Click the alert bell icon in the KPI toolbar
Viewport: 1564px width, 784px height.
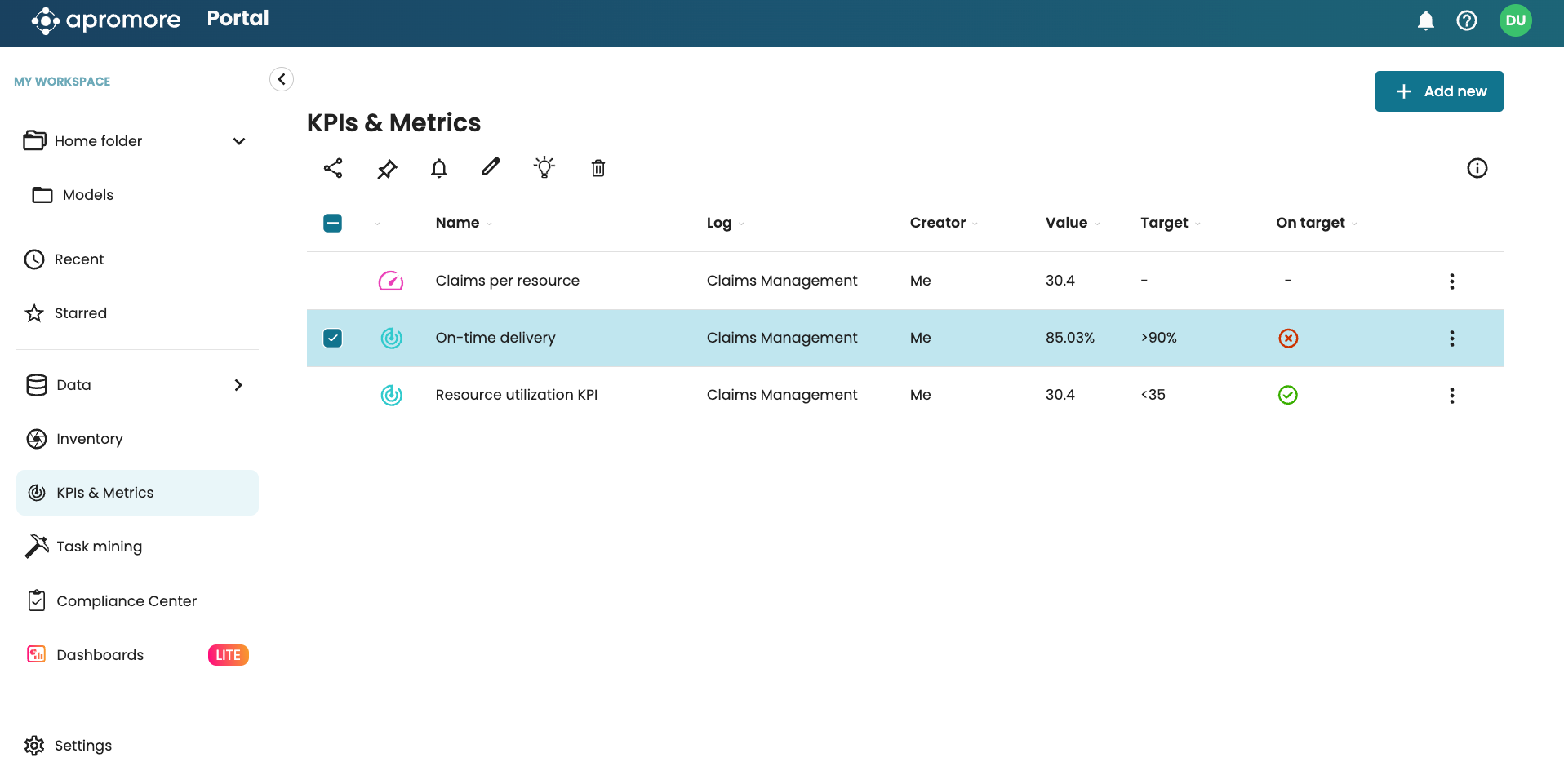tap(439, 168)
